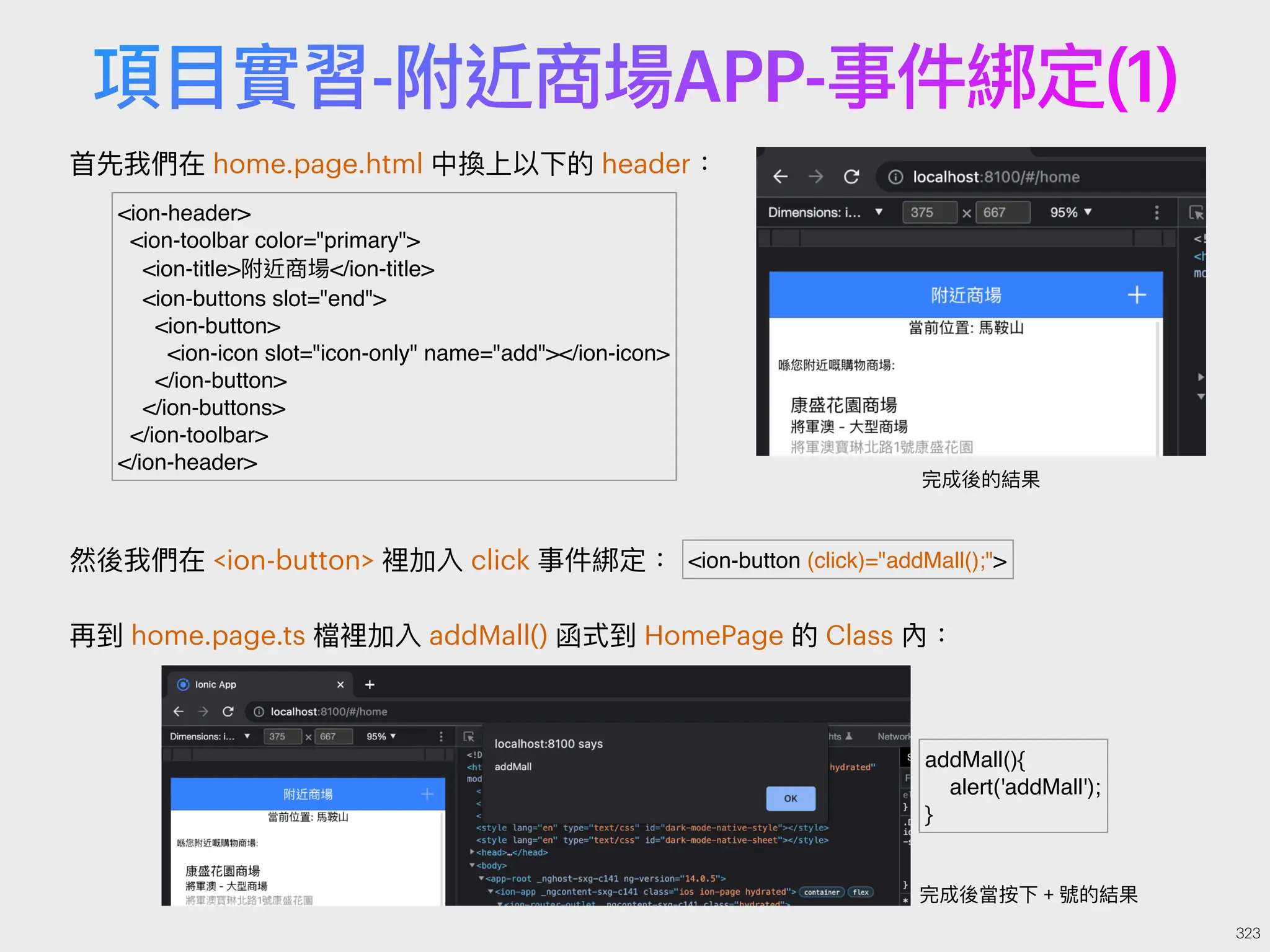Image resolution: width=1270 pixels, height=952 pixels.
Task: Reload page in lower browser screenshot
Action: tap(228, 712)
